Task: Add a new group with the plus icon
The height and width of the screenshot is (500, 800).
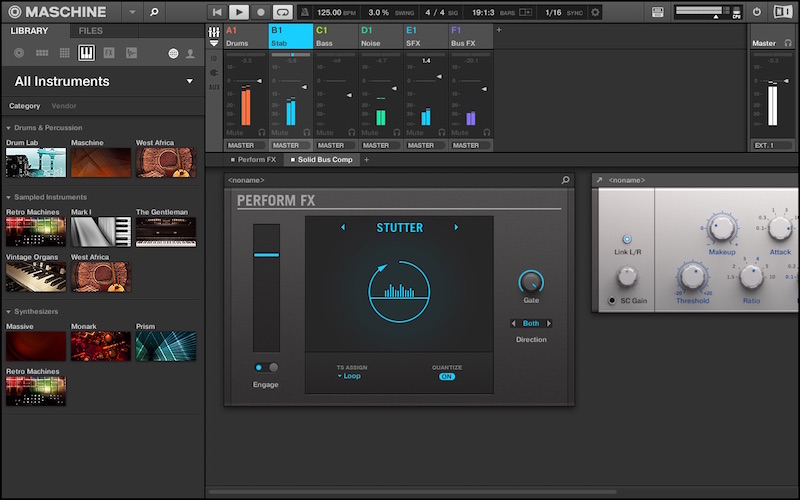Action: coord(499,30)
